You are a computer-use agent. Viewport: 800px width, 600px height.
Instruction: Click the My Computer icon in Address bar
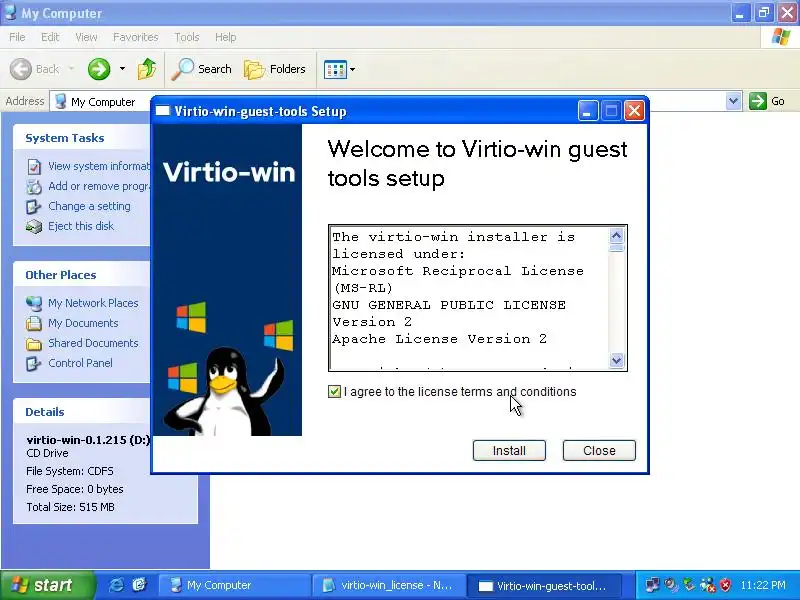(61, 101)
